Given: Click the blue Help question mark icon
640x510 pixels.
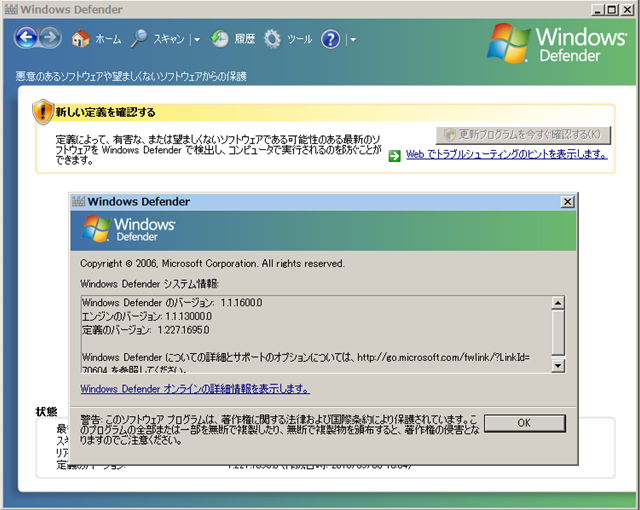Looking at the screenshot, I should click(331, 39).
